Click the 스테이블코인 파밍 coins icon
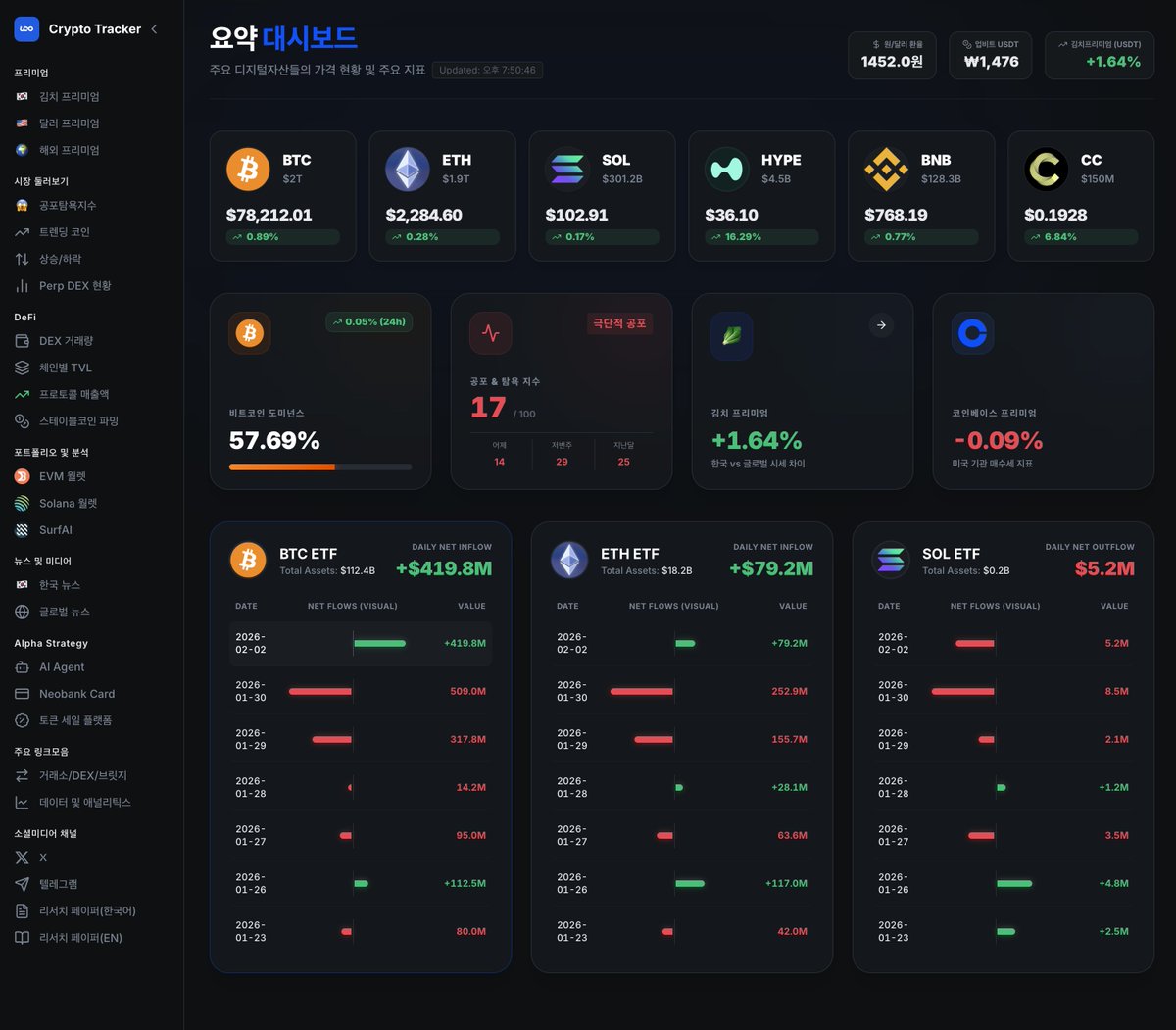Screen dimensions: 1176x1030 pos(22,421)
